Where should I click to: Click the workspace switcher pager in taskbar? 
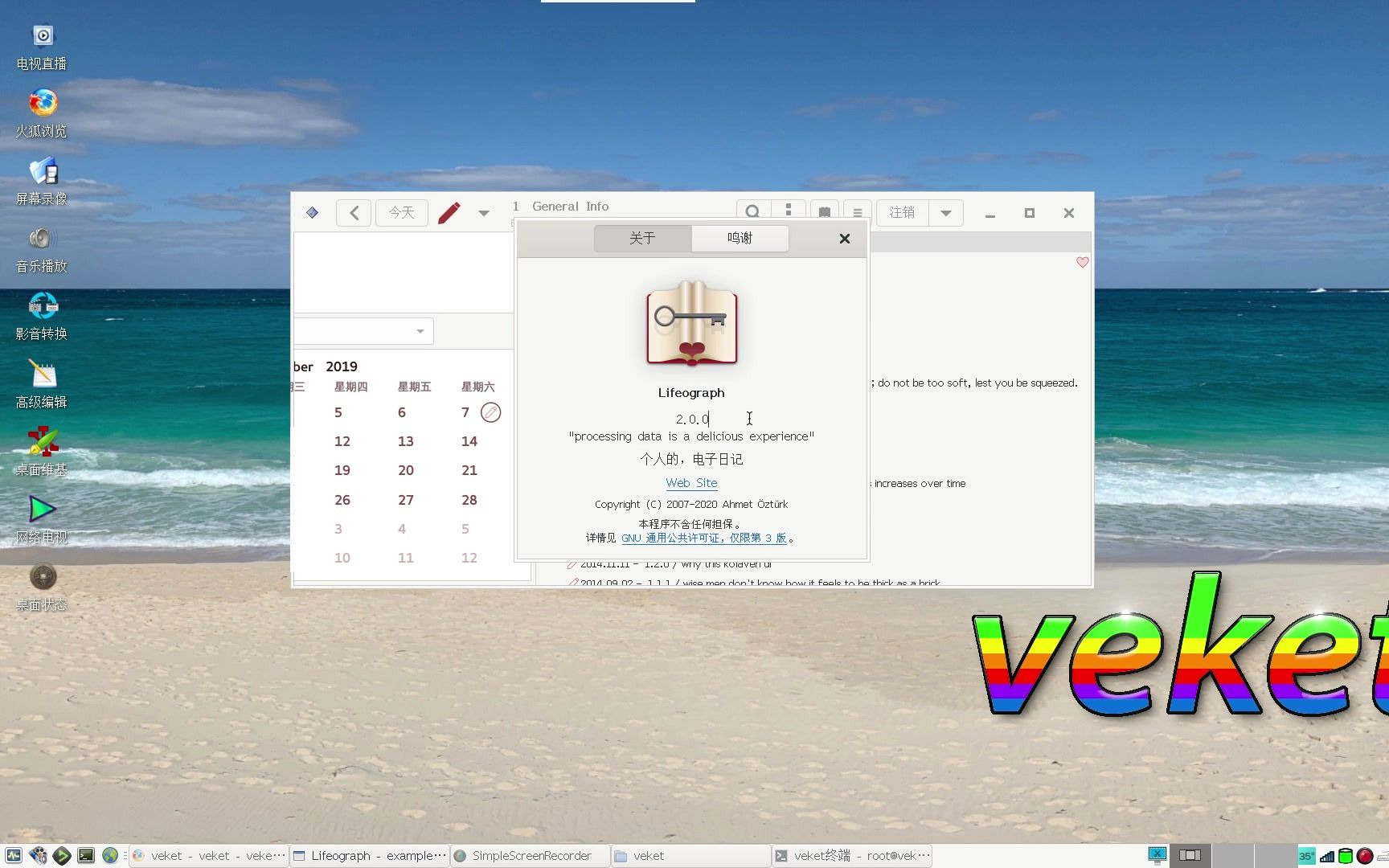(1232, 856)
